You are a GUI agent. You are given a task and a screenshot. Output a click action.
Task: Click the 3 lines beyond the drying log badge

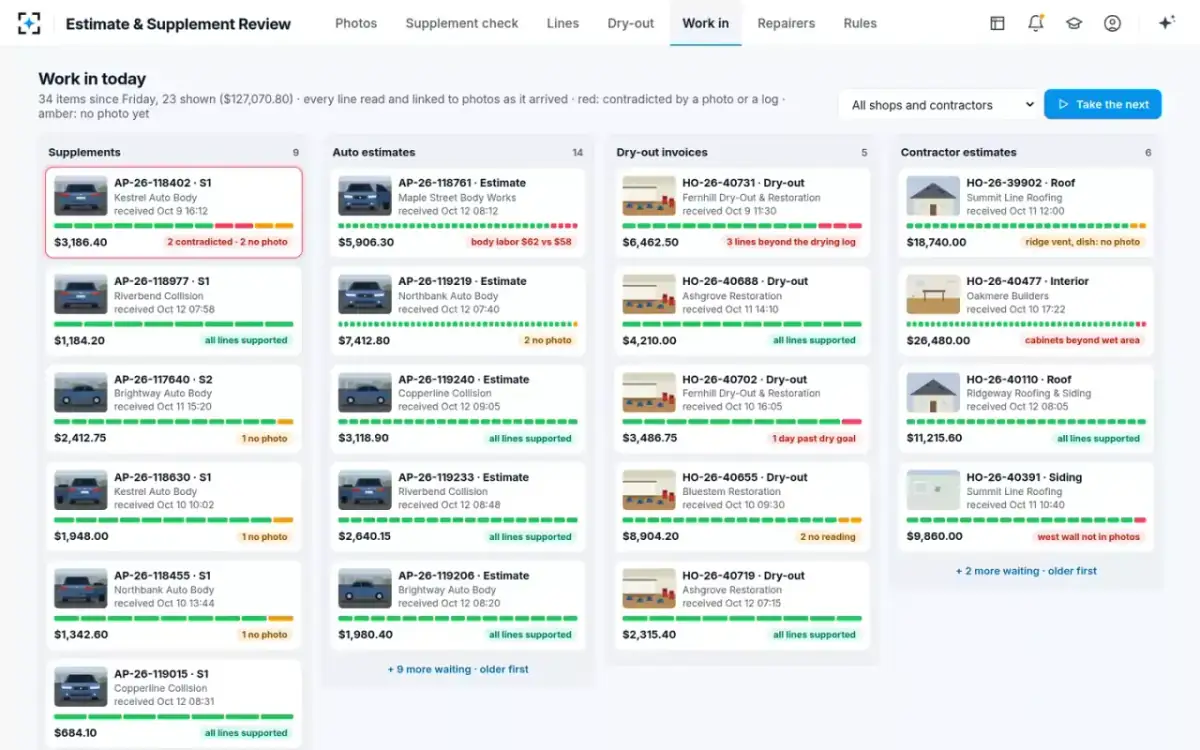791,242
